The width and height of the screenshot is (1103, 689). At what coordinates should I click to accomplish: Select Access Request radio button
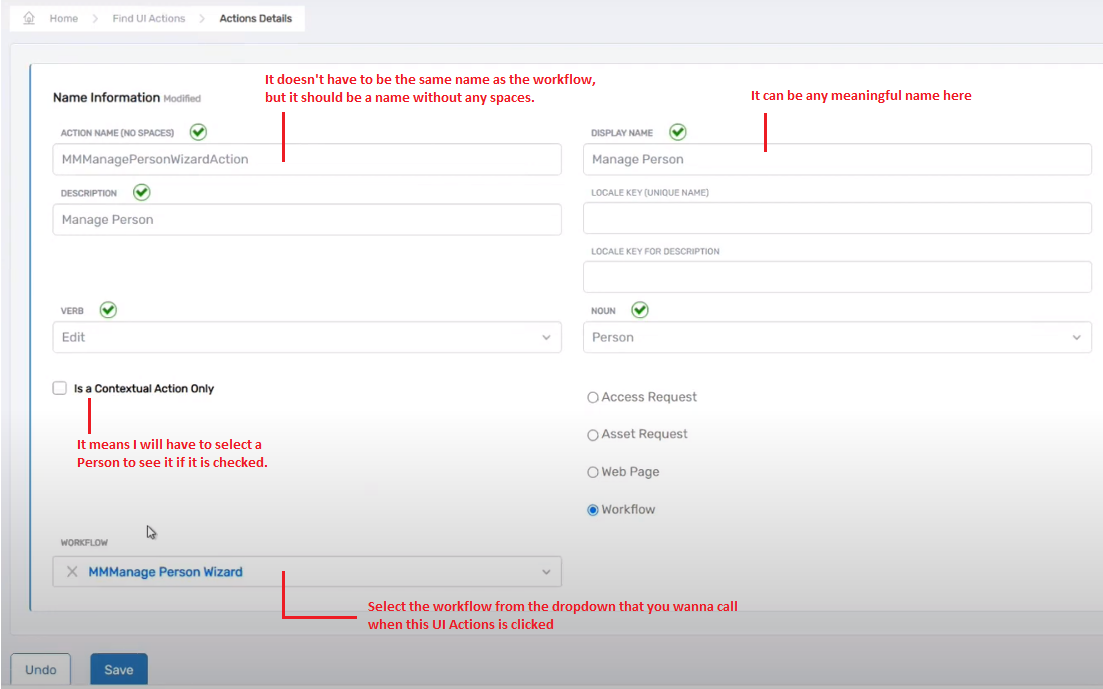click(x=593, y=398)
